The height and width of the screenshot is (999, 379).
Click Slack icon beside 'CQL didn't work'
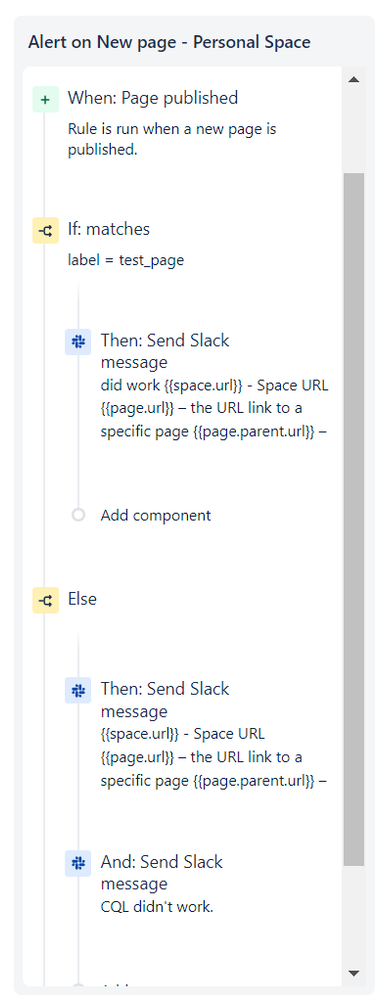[x=78, y=863]
